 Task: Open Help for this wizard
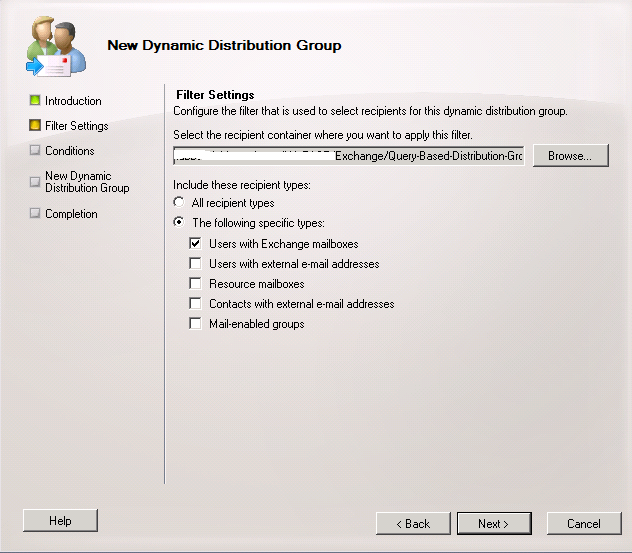[60, 520]
